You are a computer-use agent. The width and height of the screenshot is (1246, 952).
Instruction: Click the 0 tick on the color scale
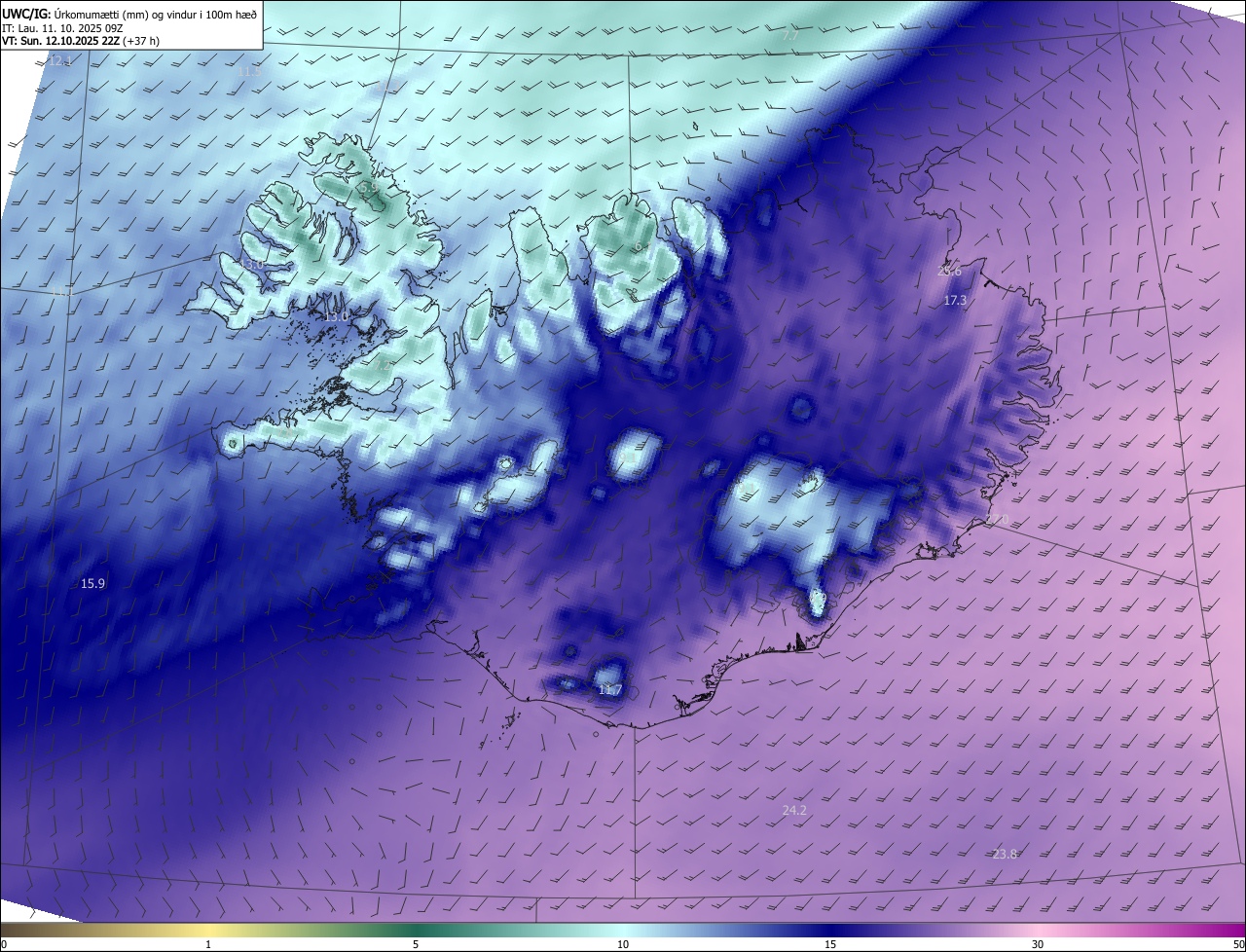4,944
